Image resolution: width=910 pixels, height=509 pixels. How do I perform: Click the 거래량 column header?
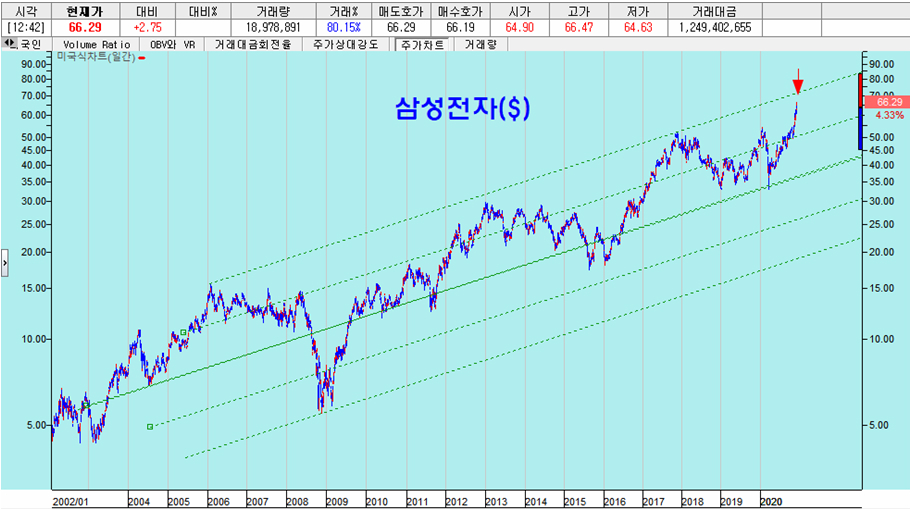click(x=273, y=11)
